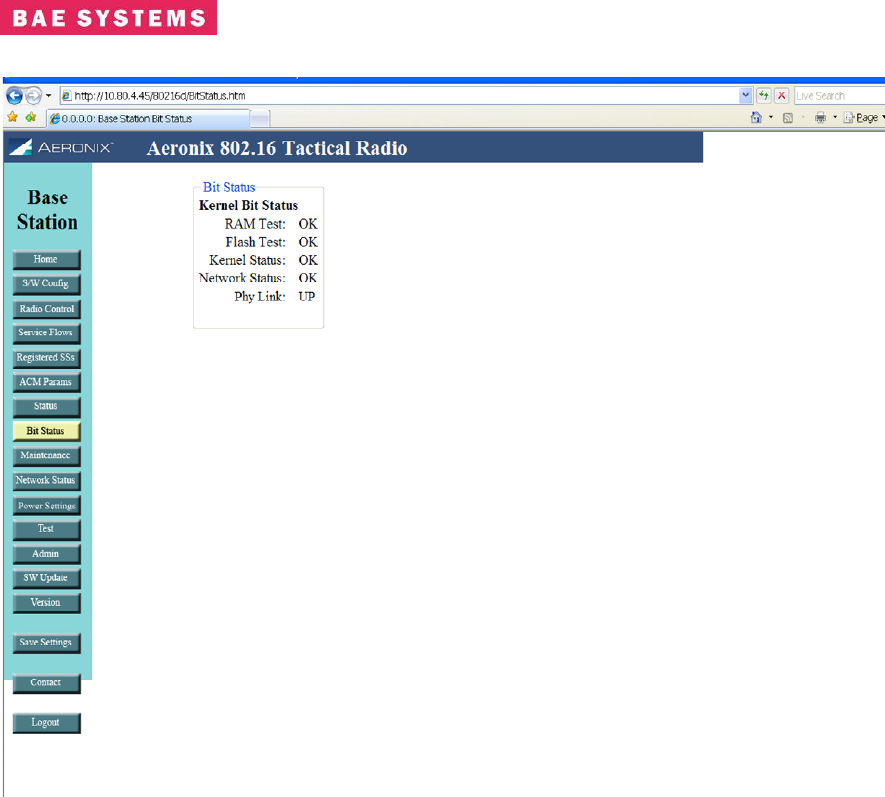This screenshot has height=797, width=885.
Task: Click the browser Forward arrow button
Action: [34, 95]
